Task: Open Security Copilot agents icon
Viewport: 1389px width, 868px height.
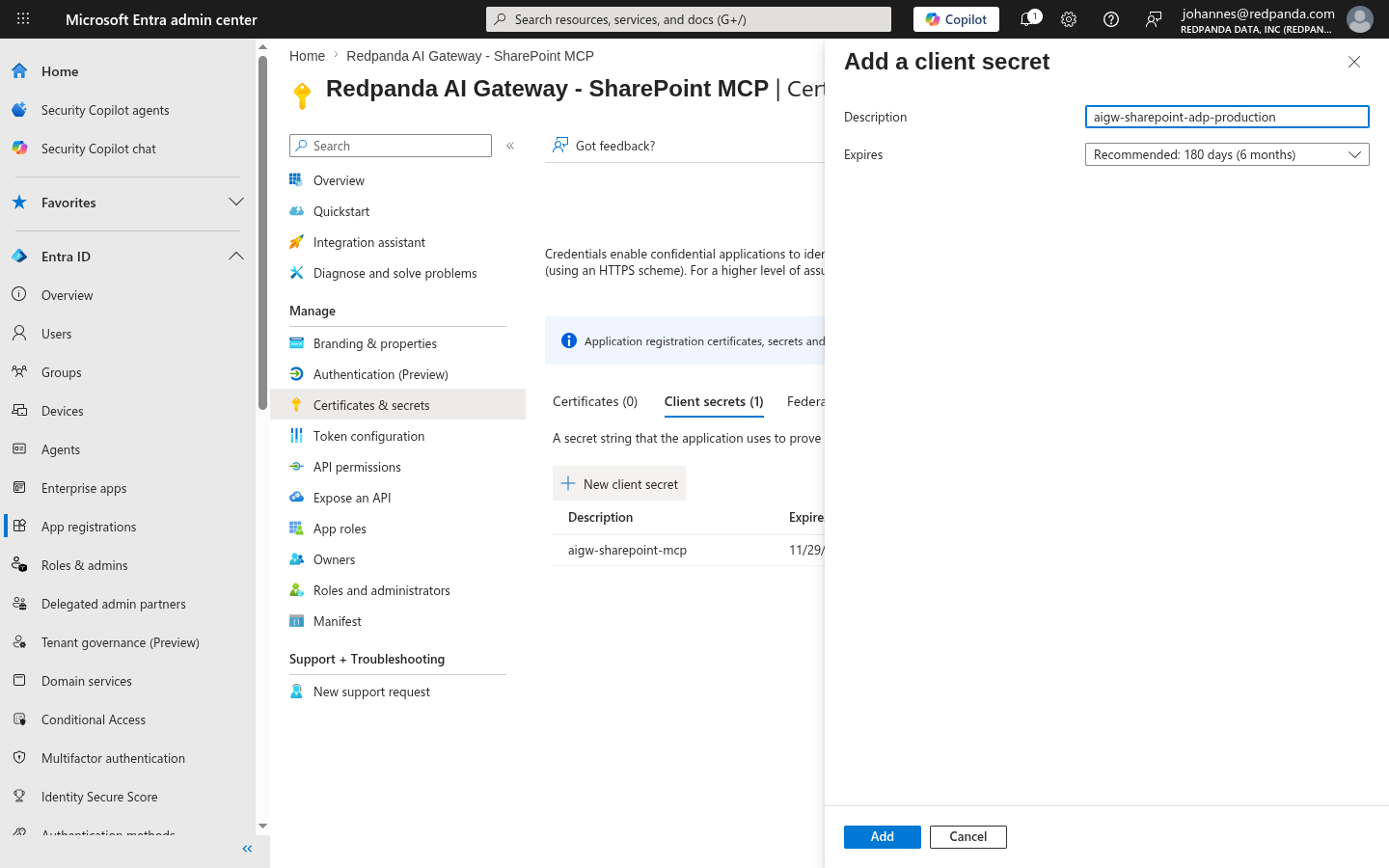Action: click(x=19, y=110)
